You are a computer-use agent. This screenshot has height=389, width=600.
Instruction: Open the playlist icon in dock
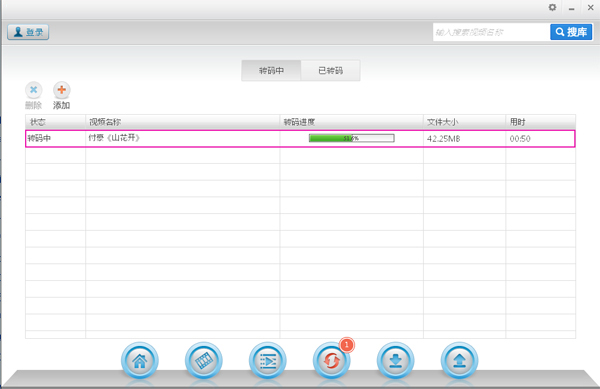click(x=267, y=360)
